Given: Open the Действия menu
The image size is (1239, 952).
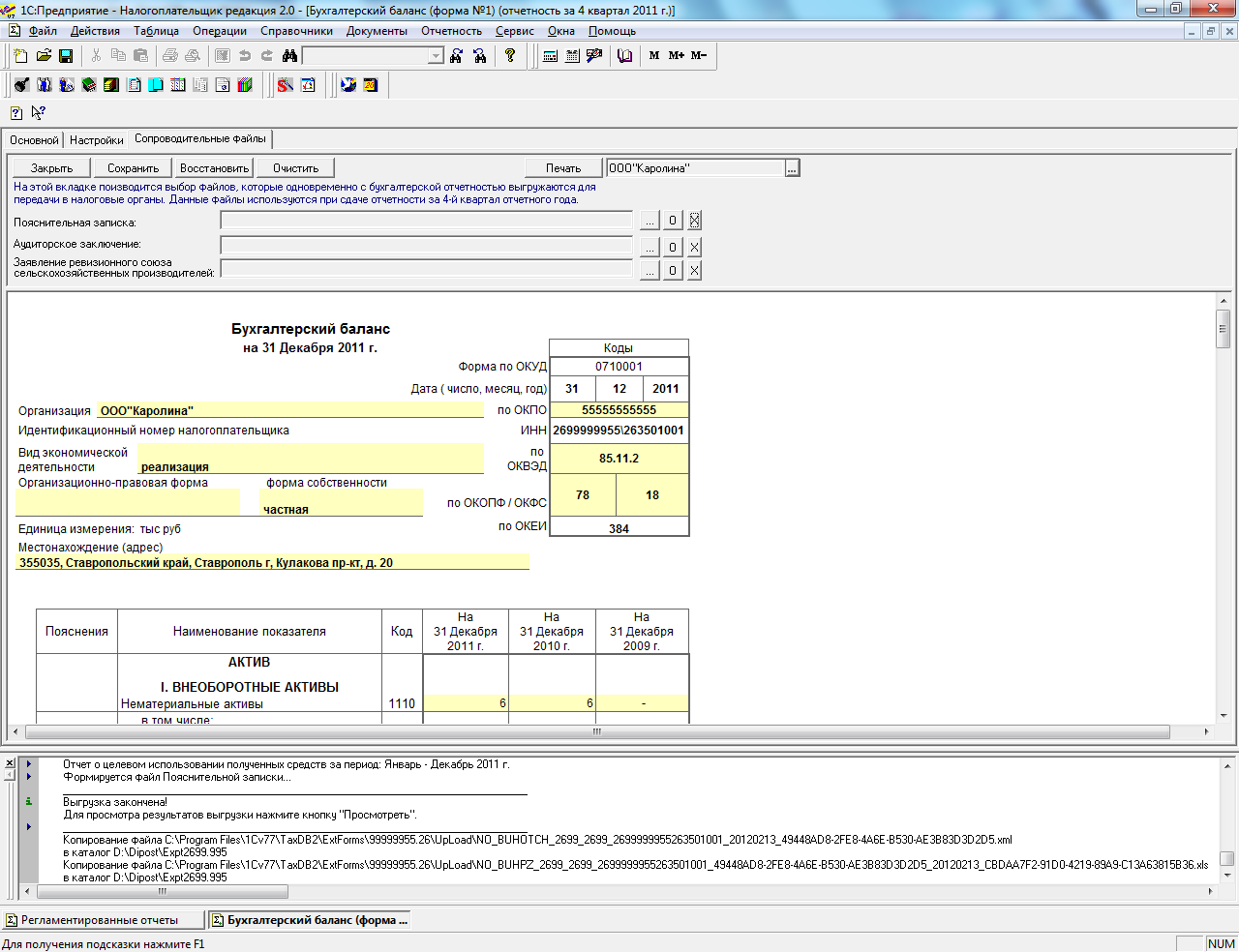Looking at the screenshot, I should [x=95, y=31].
